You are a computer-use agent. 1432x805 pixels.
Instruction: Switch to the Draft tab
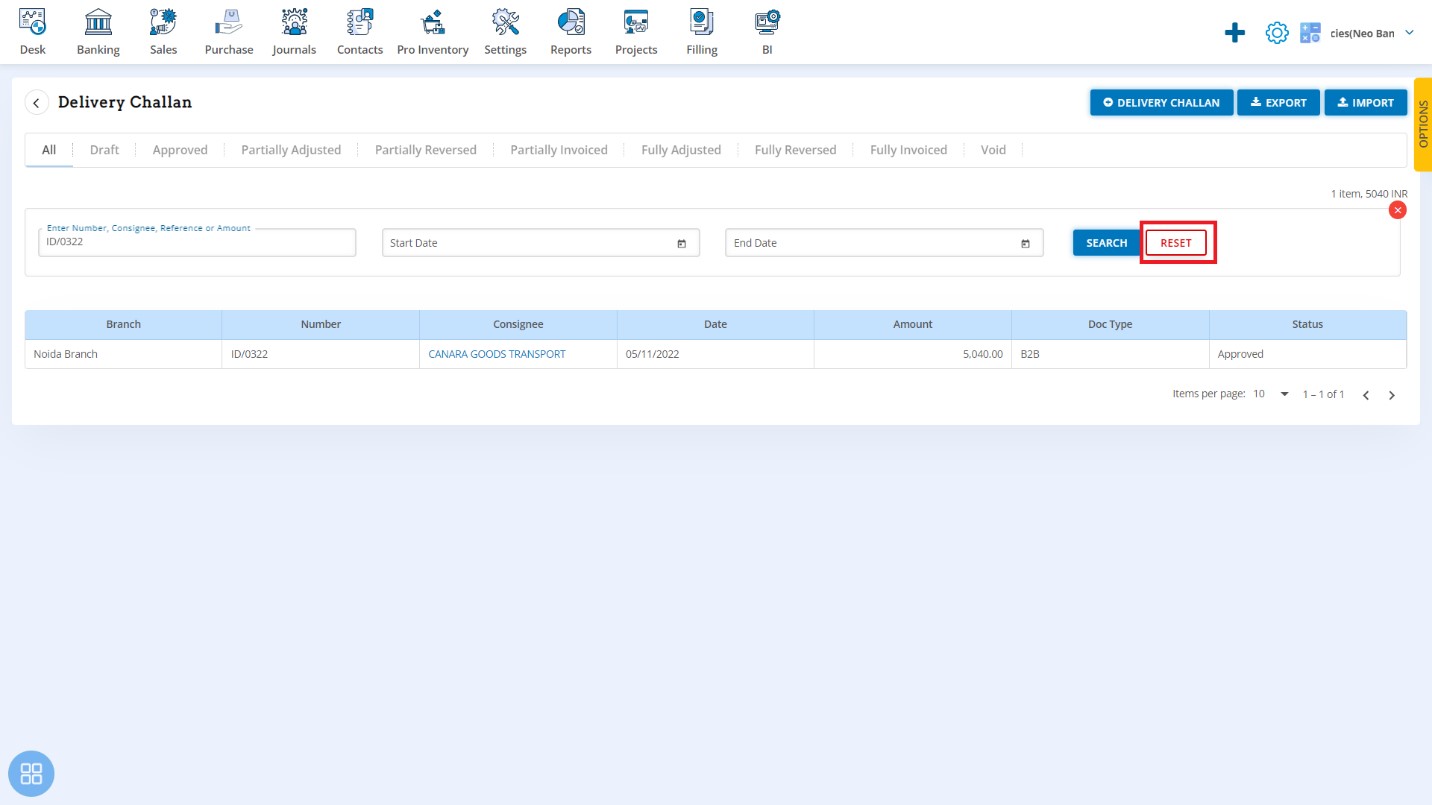104,150
